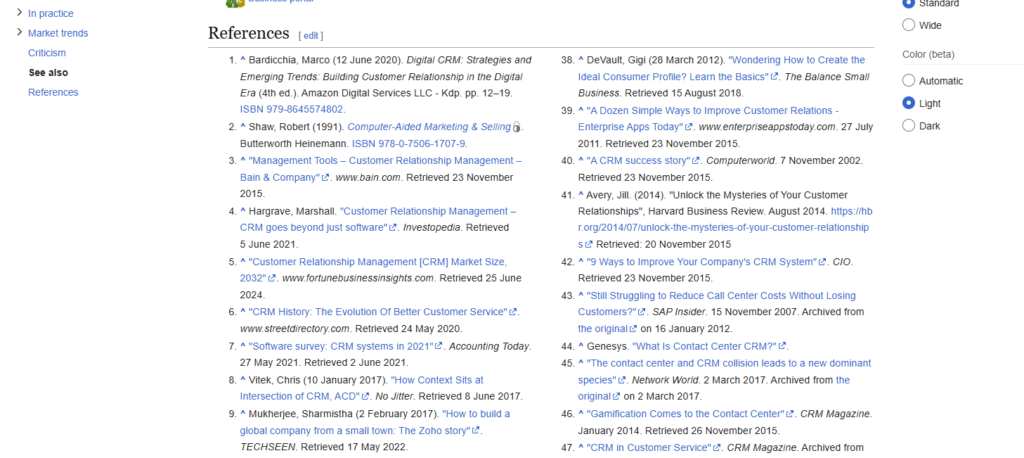Expand the Market trends sidebar section
This screenshot has height=458, width=1024.
pyautogui.click(x=19, y=32)
